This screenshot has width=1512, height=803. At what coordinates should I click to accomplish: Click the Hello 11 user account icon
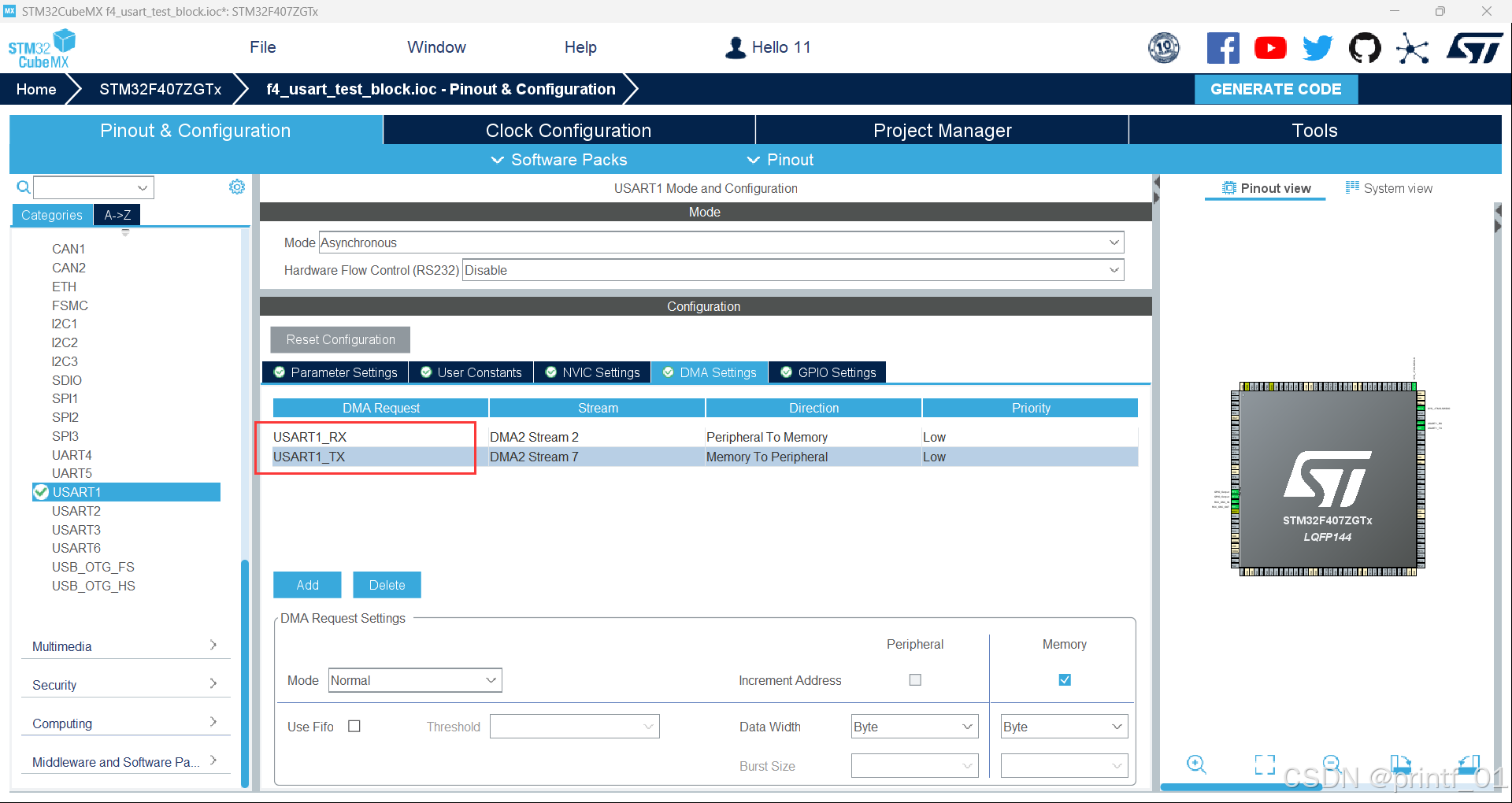click(x=735, y=47)
